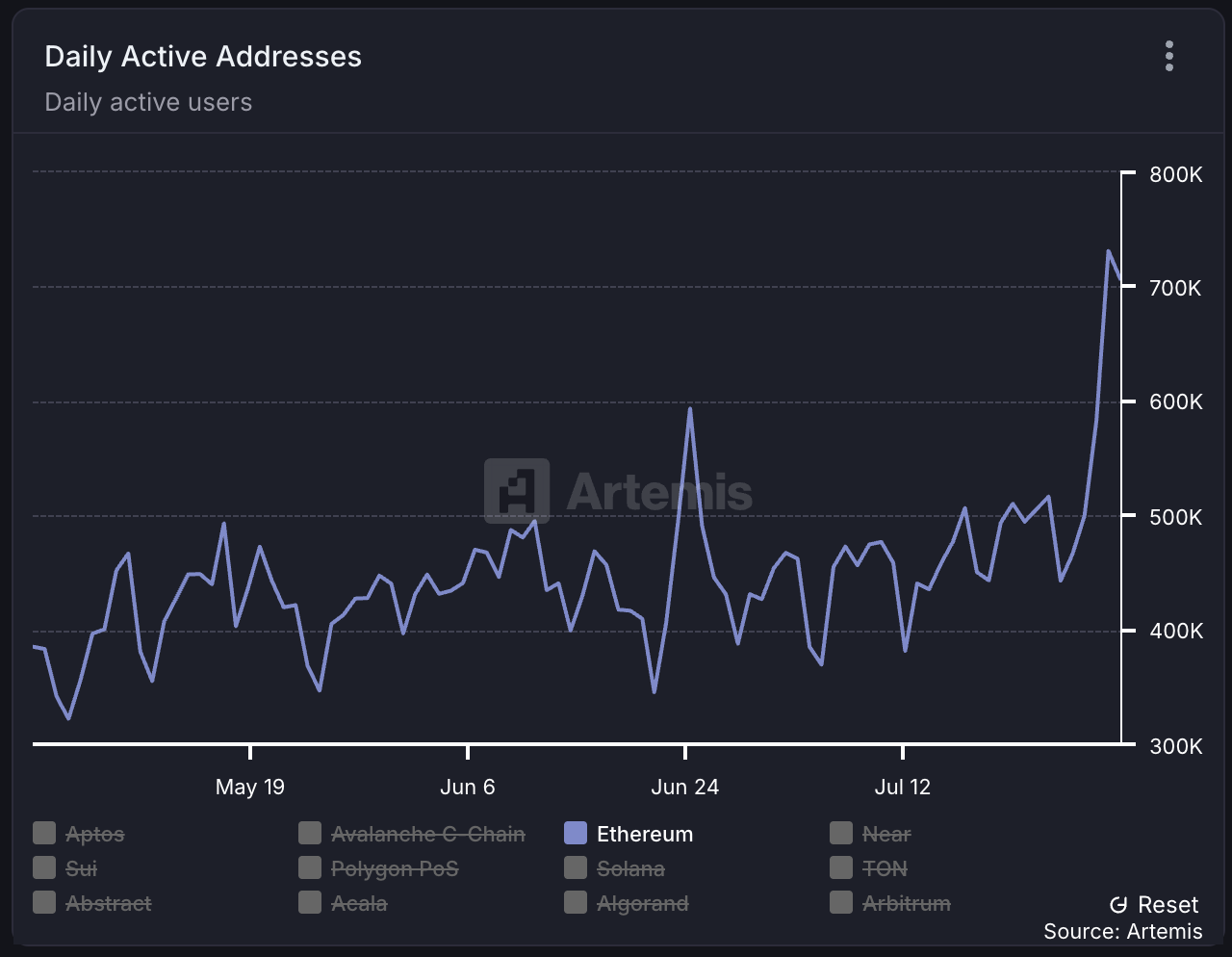Toggle the Near series checkbox
This screenshot has width=1232, height=957.
pos(841,833)
